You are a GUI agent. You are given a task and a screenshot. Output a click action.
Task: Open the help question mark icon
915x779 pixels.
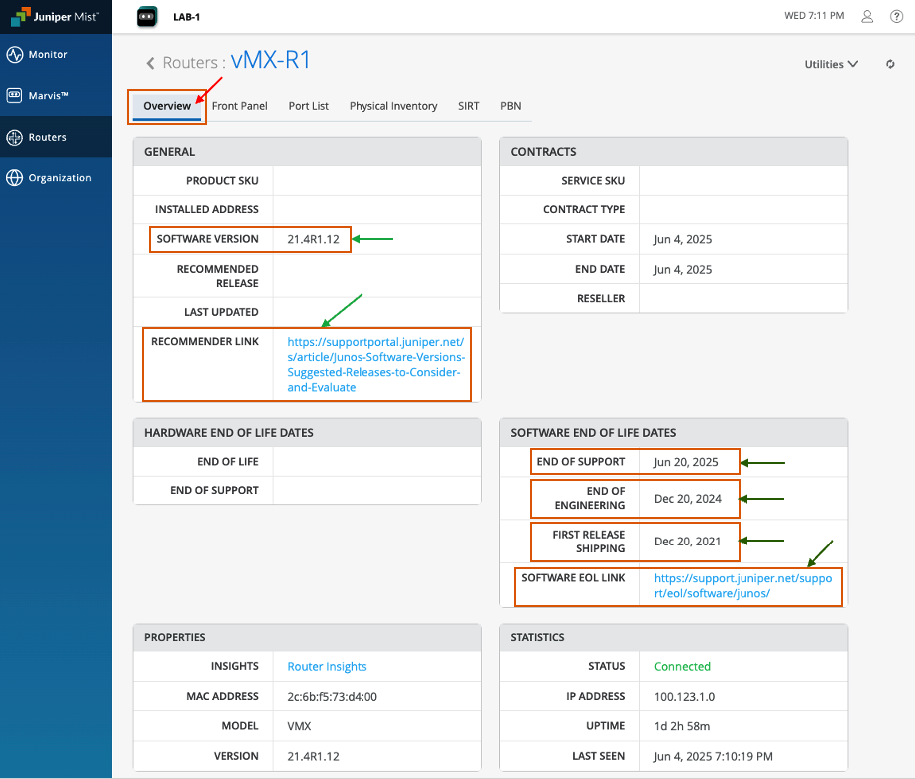click(x=896, y=16)
